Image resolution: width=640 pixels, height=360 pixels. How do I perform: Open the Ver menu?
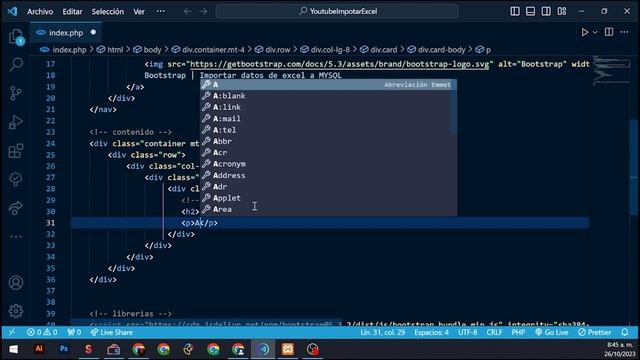(139, 11)
